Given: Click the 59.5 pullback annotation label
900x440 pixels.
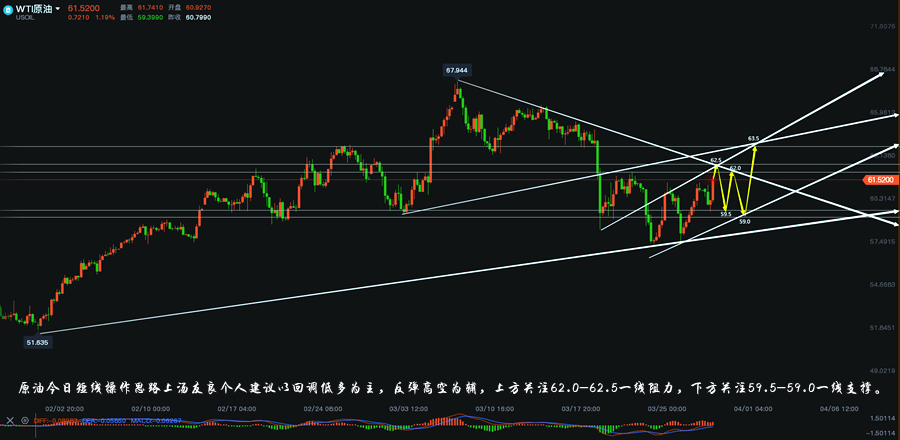Looking at the screenshot, I should 726,214.
